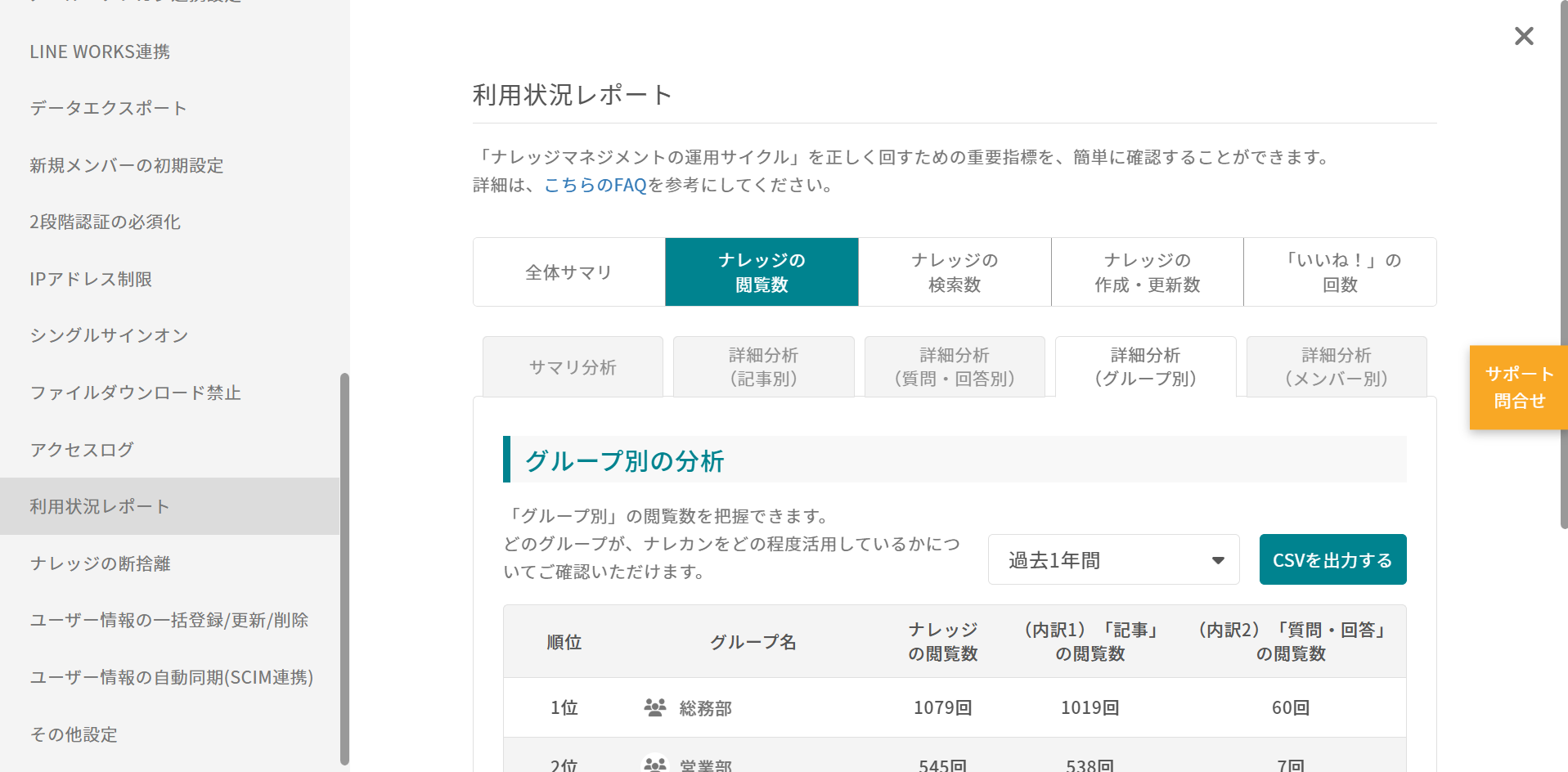This screenshot has height=772, width=1568.
Task: Close the settings dialog with X icon
Action: coord(1523,36)
